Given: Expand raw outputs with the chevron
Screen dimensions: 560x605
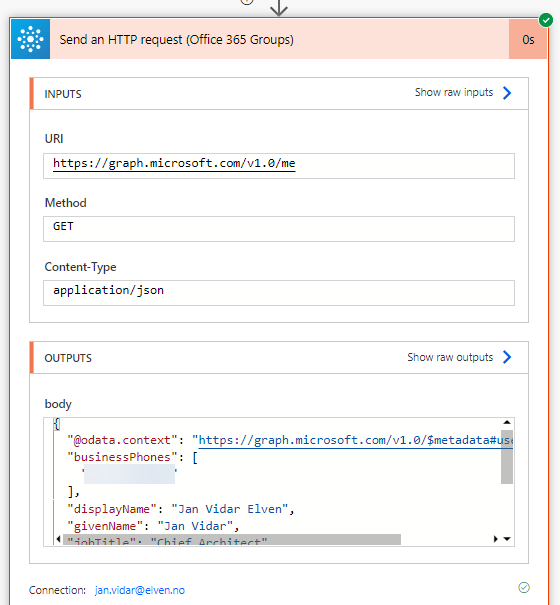Looking at the screenshot, I should coord(507,357).
